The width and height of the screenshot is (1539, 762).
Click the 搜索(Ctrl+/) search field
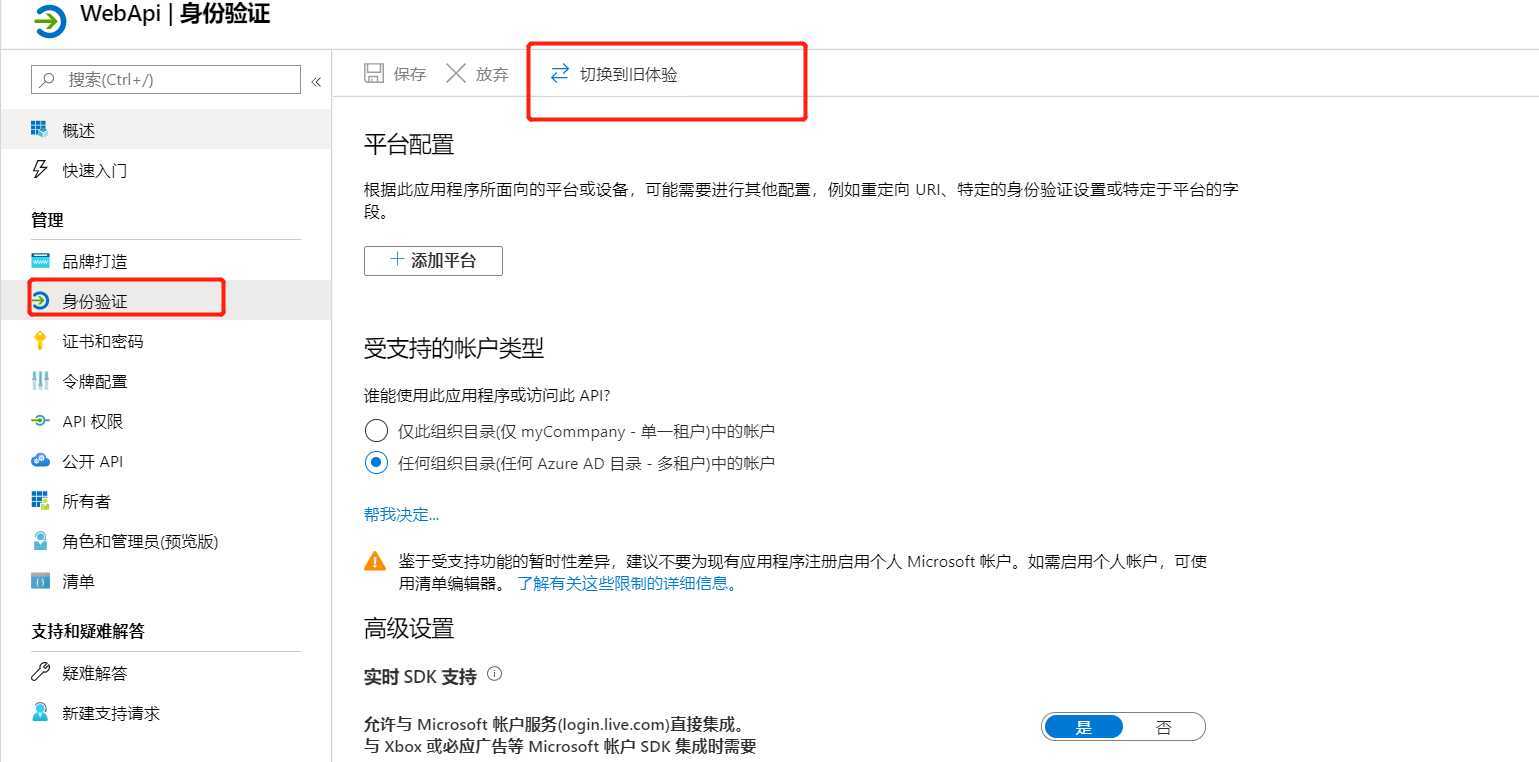coord(166,79)
